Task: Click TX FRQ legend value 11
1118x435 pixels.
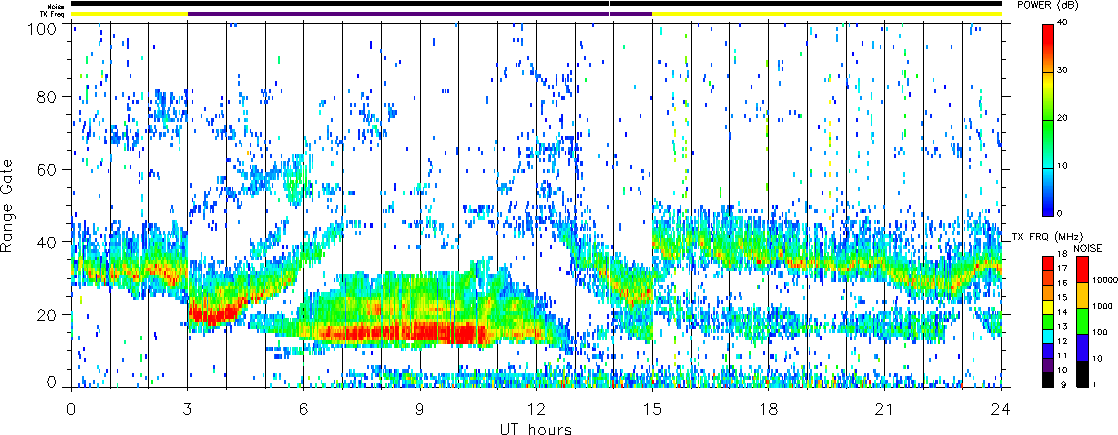Action: (x=1062, y=355)
